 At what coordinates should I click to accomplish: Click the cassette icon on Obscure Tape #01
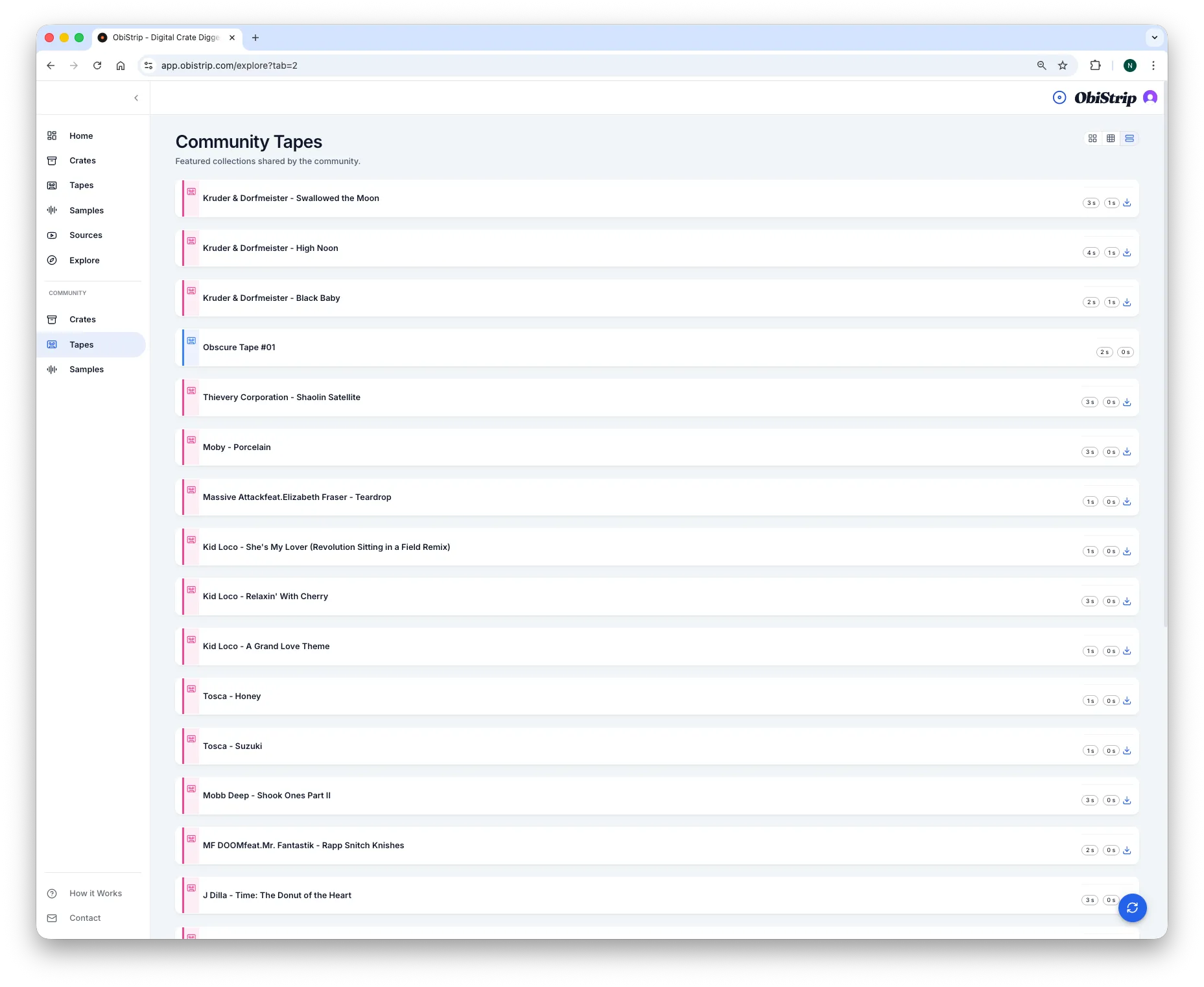(191, 340)
